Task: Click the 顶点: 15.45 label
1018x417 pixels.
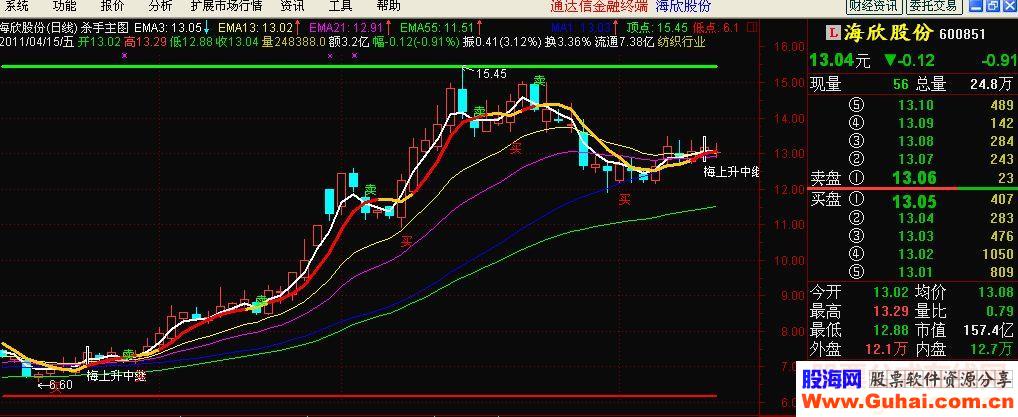Action: tap(656, 27)
